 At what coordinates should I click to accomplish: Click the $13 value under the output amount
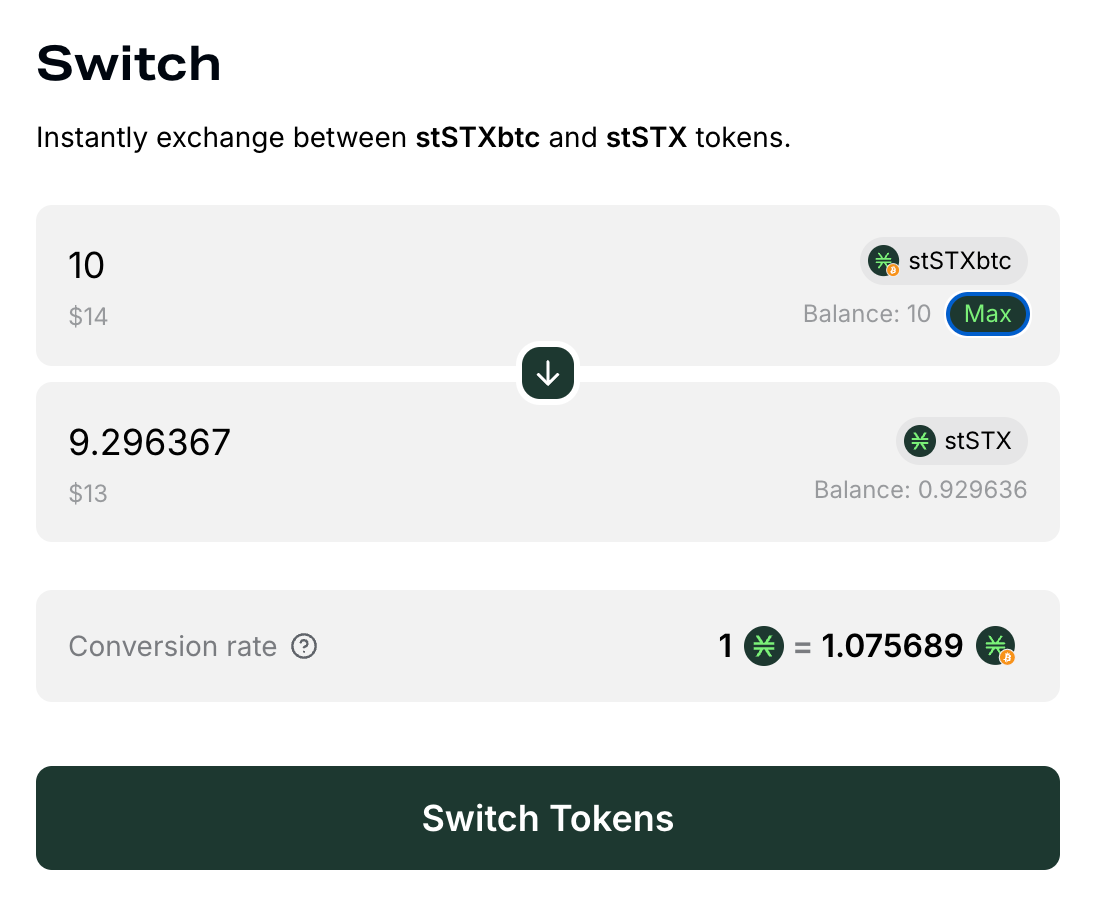(x=88, y=494)
